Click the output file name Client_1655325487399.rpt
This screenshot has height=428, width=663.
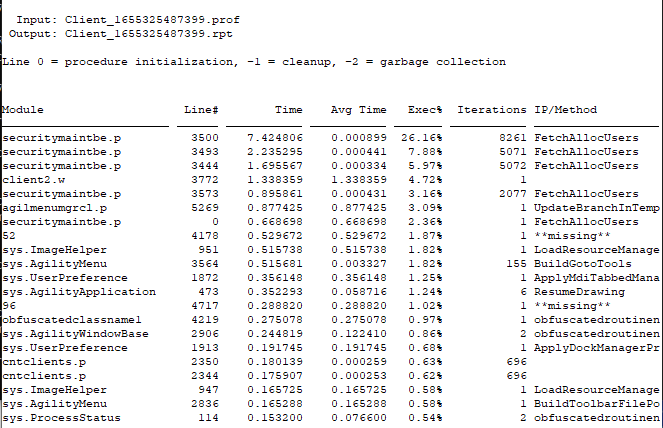[149, 34]
